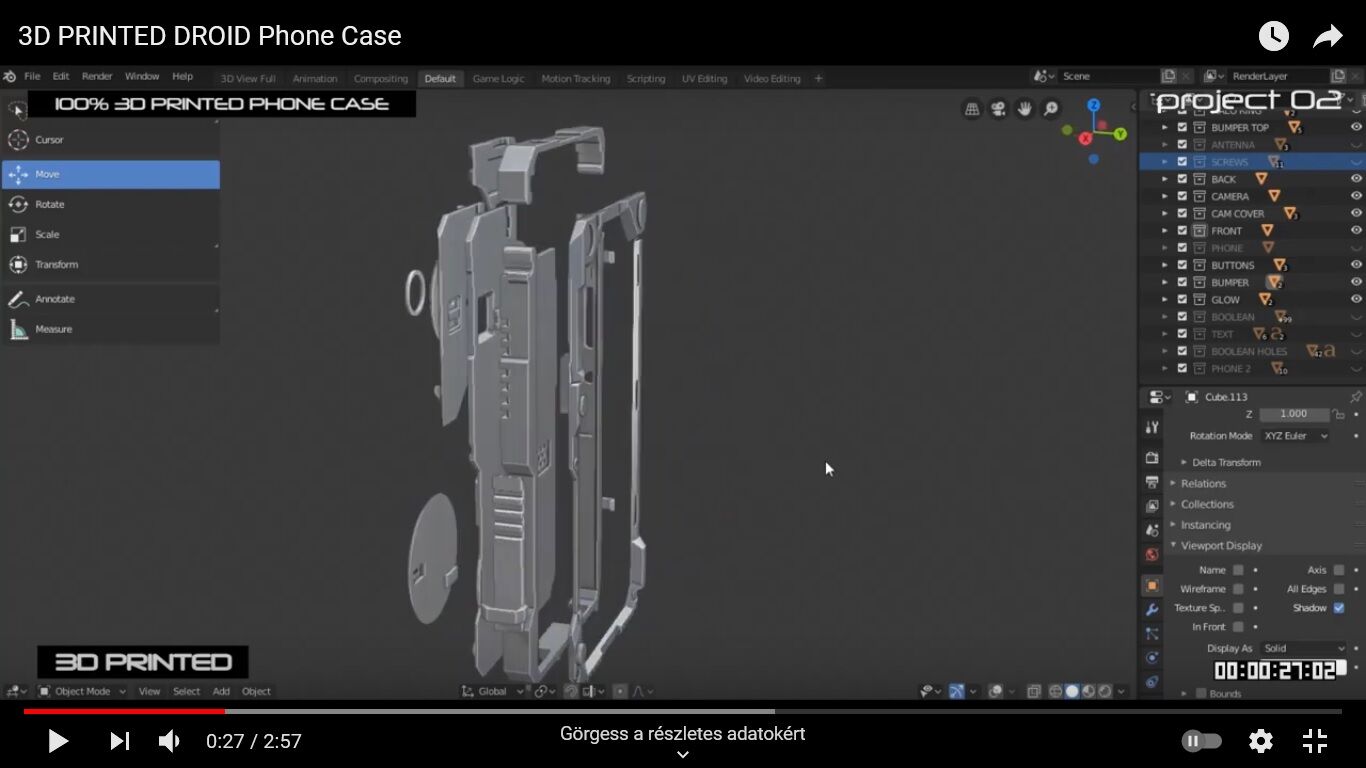Viewport: 1366px width, 768px height.
Task: Open the viewport Select menu
Action: pos(187,691)
